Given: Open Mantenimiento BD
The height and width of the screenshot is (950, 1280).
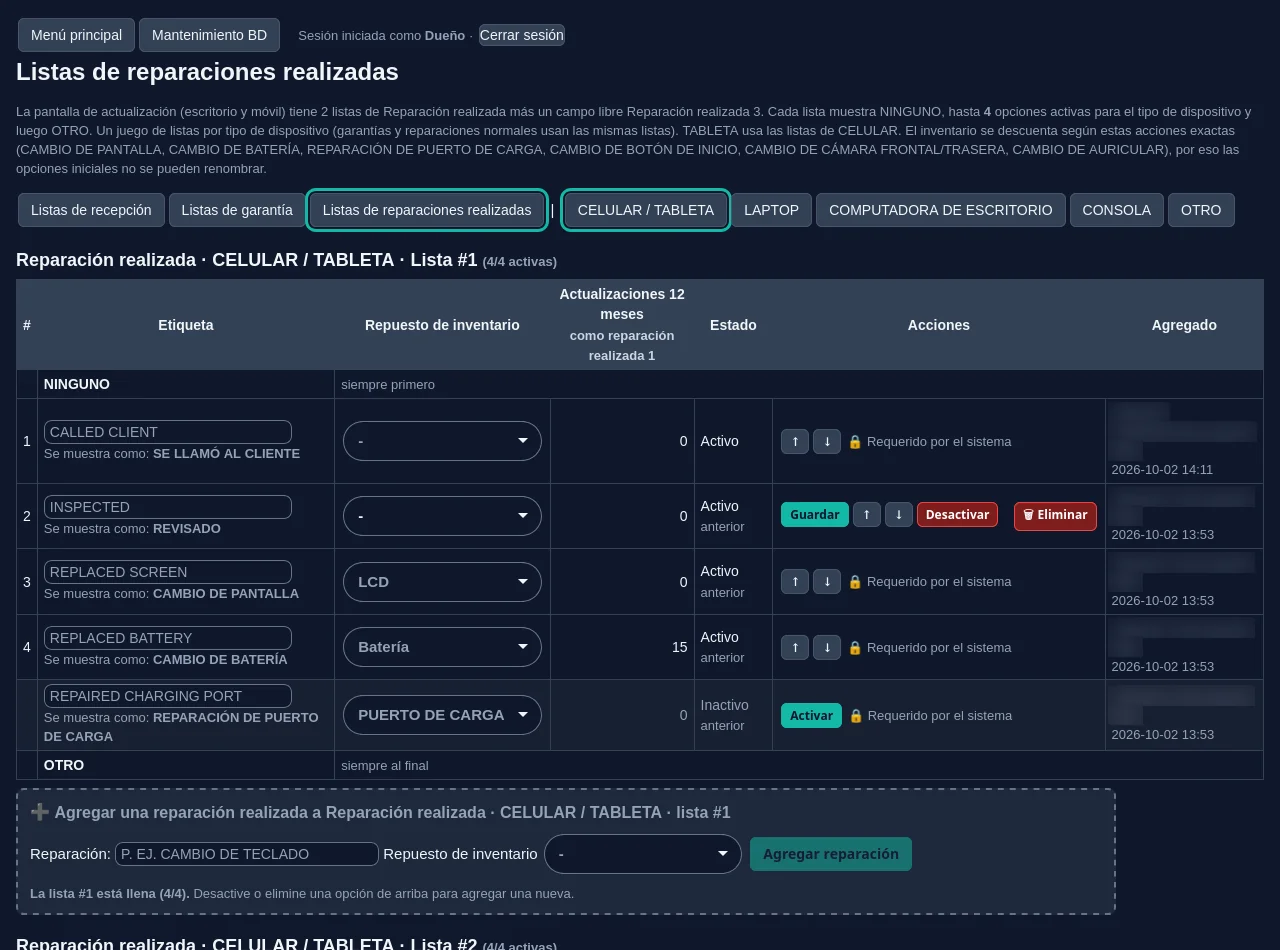Looking at the screenshot, I should pyautogui.click(x=209, y=35).
